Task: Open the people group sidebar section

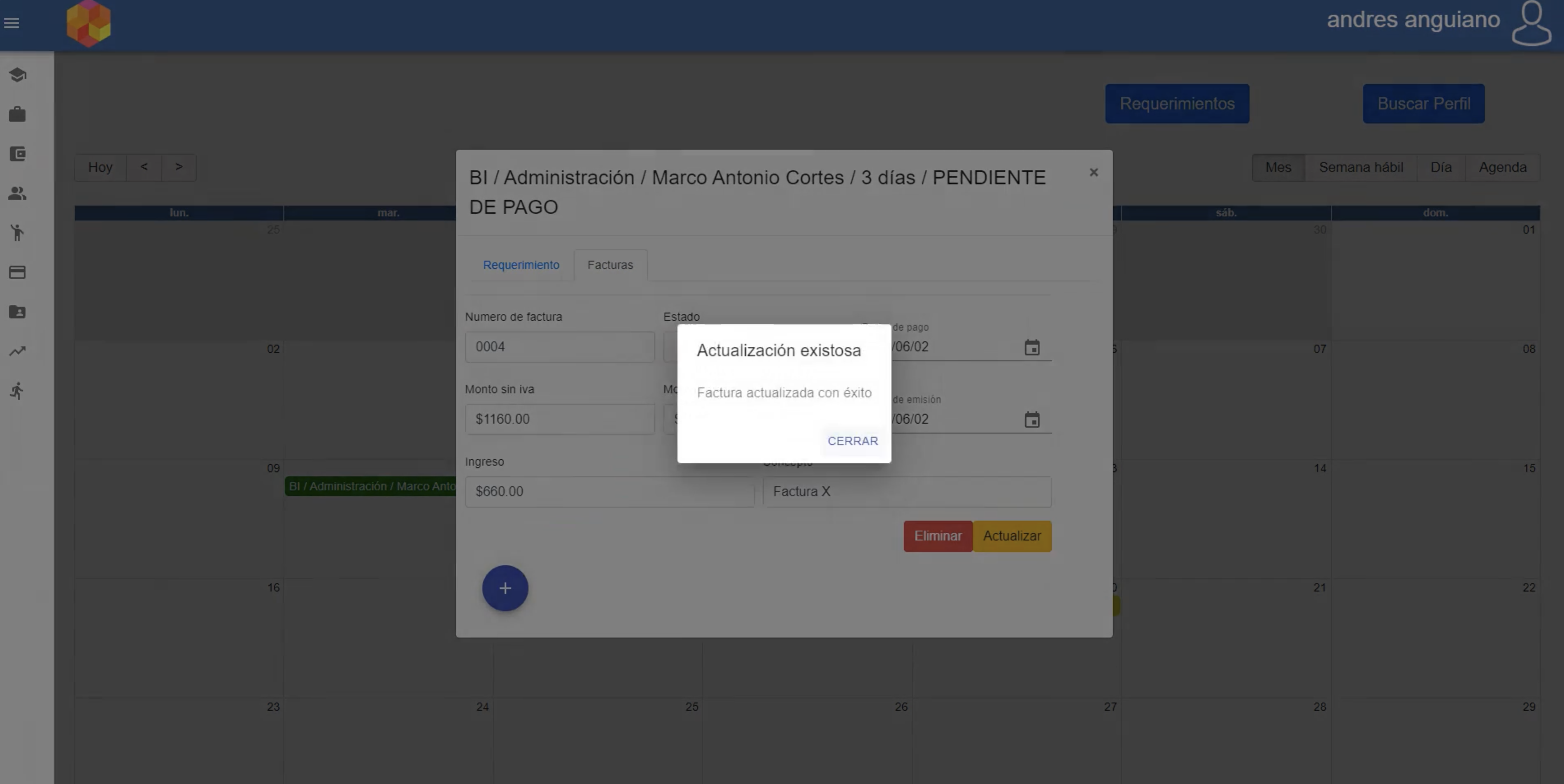Action: [17, 194]
